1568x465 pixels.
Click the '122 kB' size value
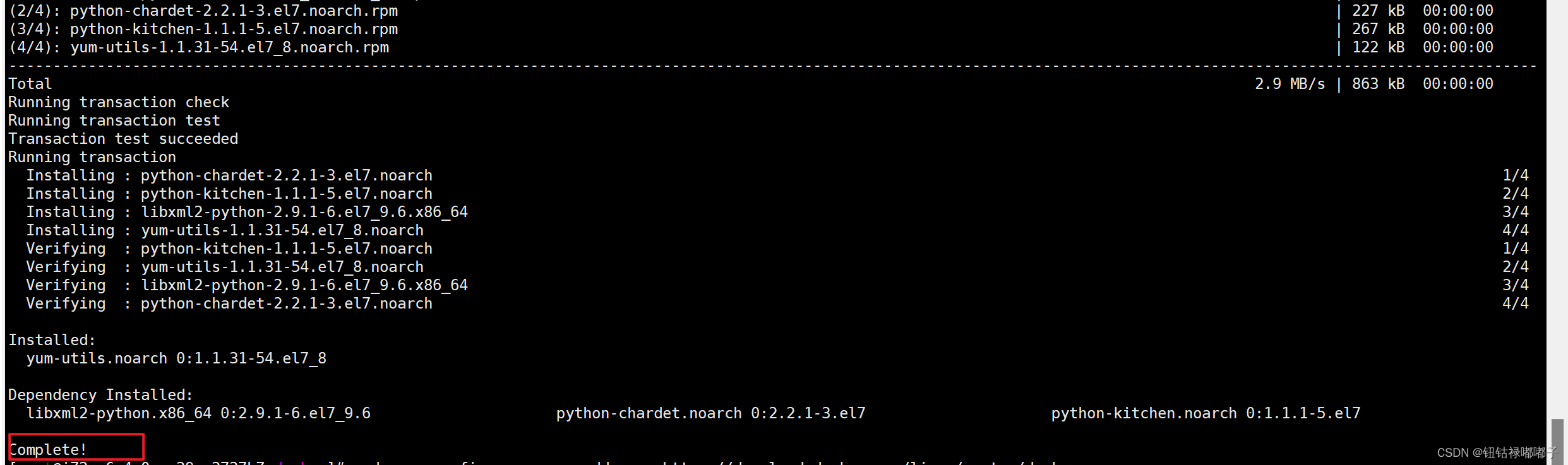(x=1378, y=47)
